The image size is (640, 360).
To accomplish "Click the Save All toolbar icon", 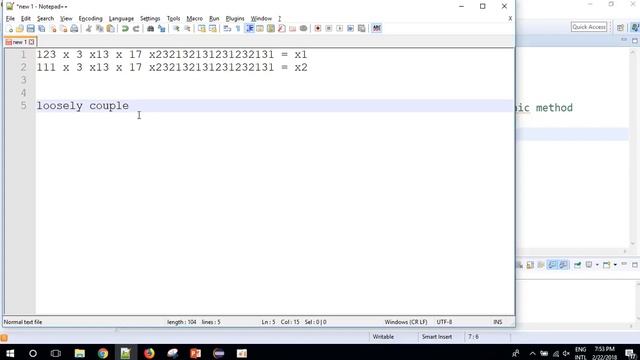I will pos(42,29).
